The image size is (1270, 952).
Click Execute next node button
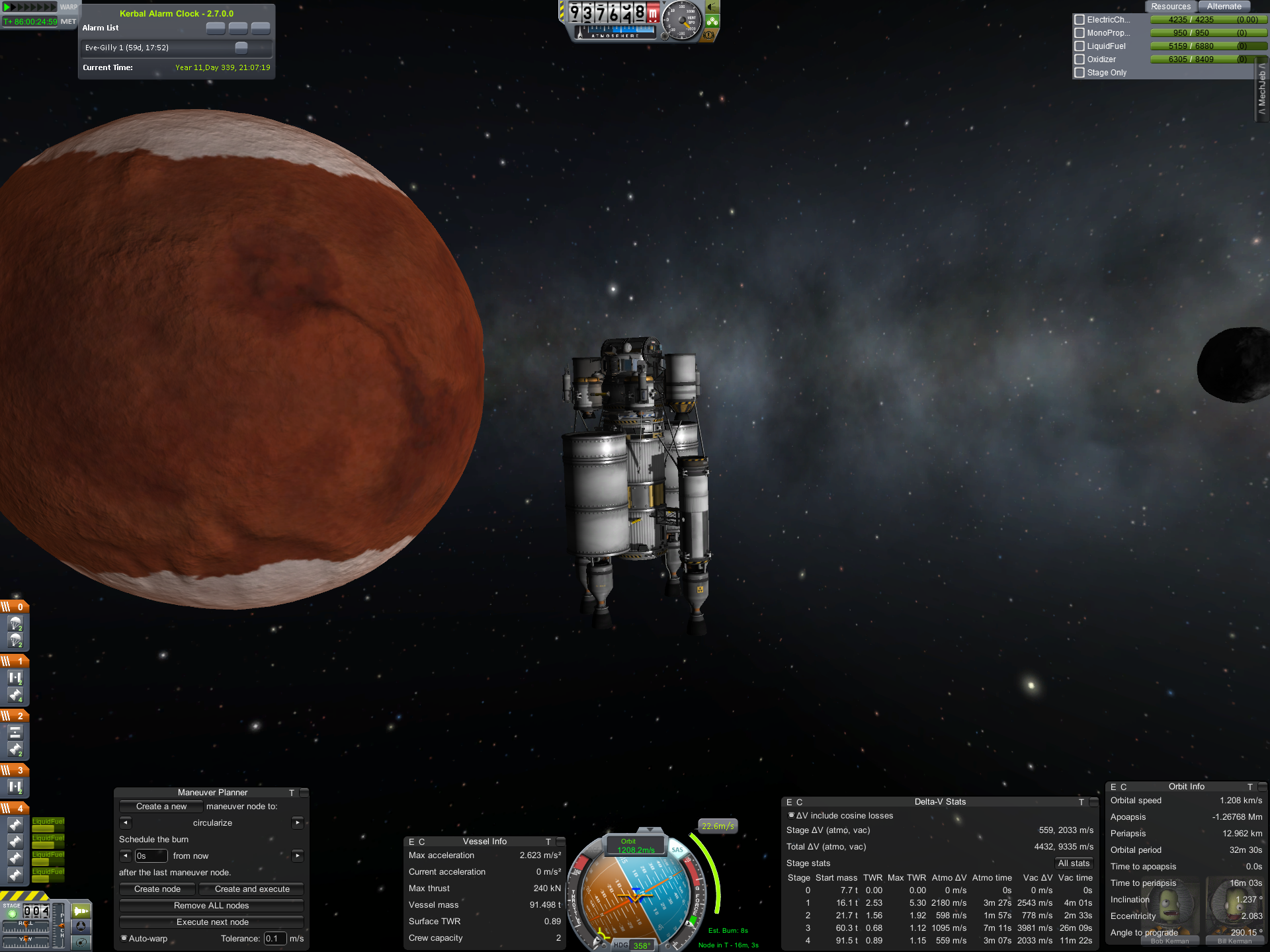click(212, 922)
